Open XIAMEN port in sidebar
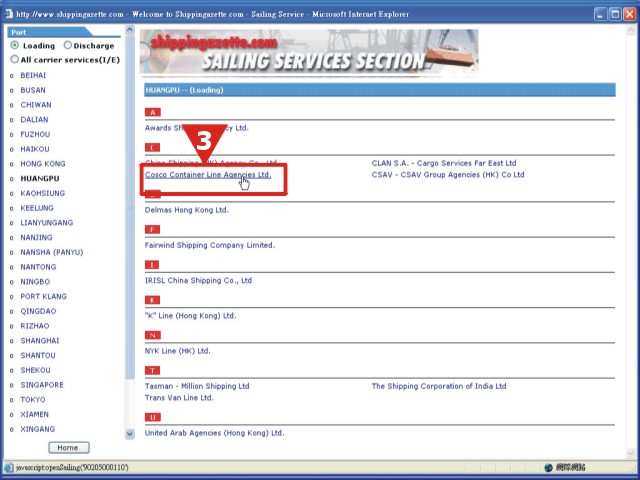The width and height of the screenshot is (640, 480). pos(34,414)
